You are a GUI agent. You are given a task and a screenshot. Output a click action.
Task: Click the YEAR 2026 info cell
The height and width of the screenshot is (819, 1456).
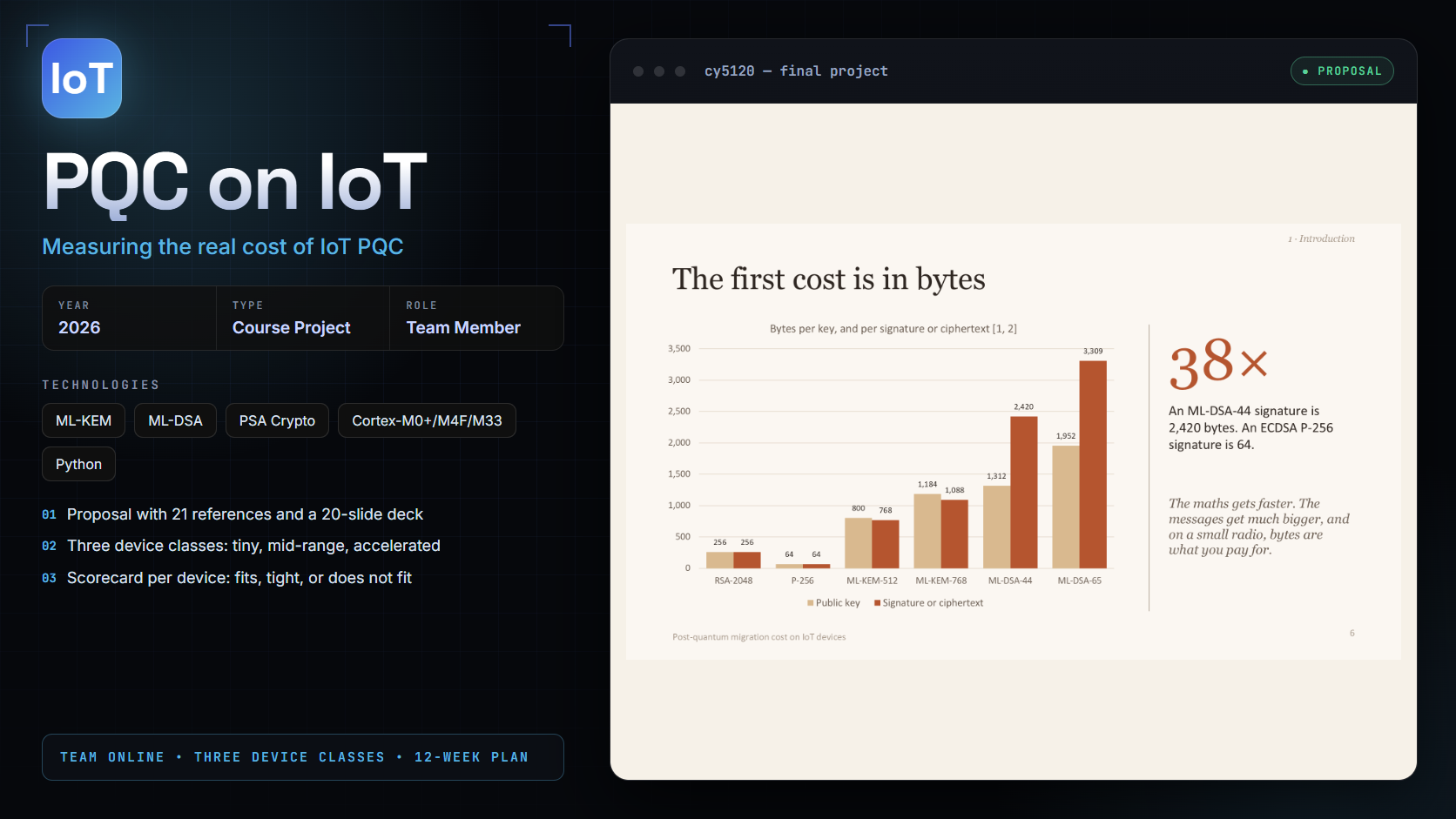(129, 319)
